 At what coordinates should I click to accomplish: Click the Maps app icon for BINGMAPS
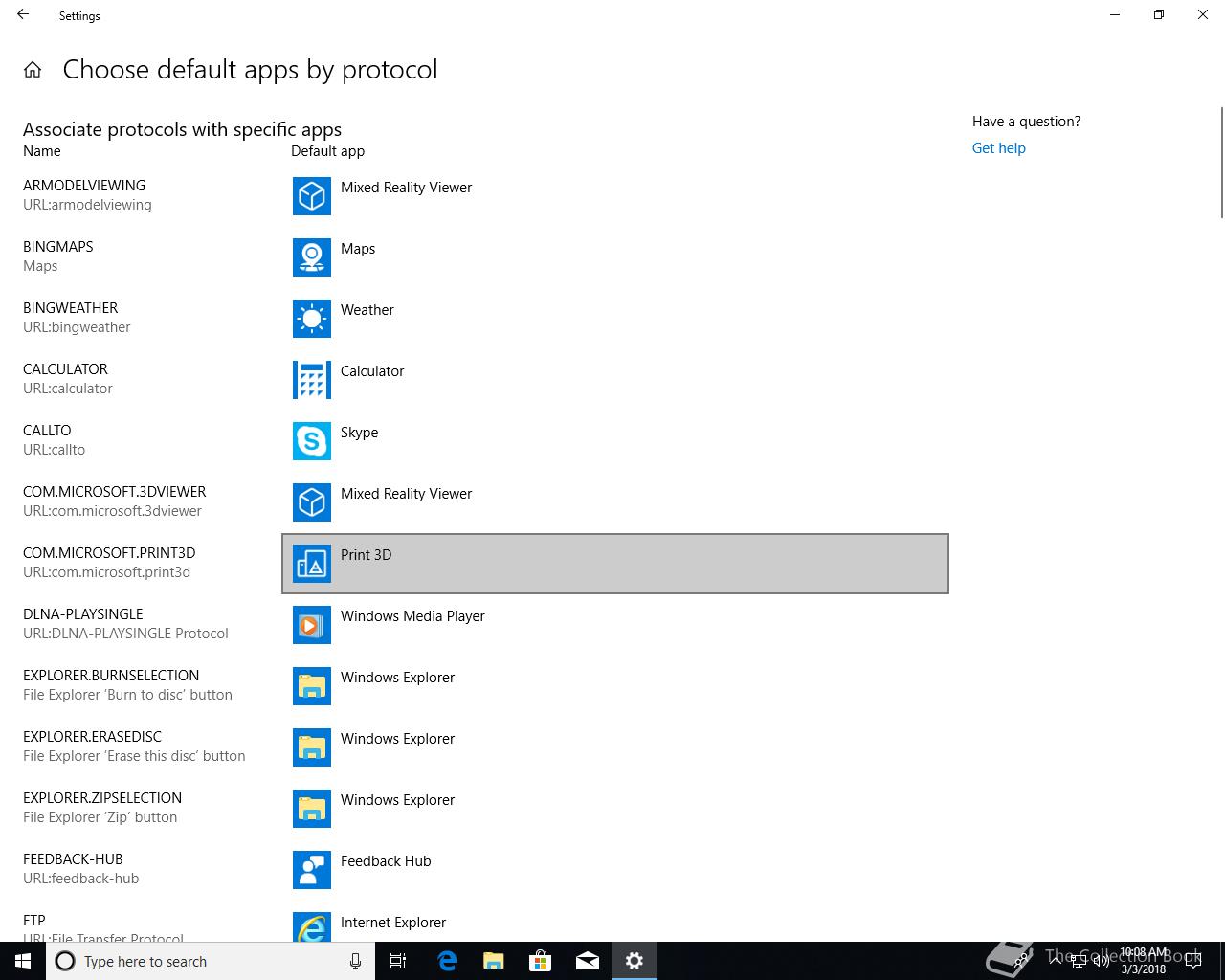[312, 257]
